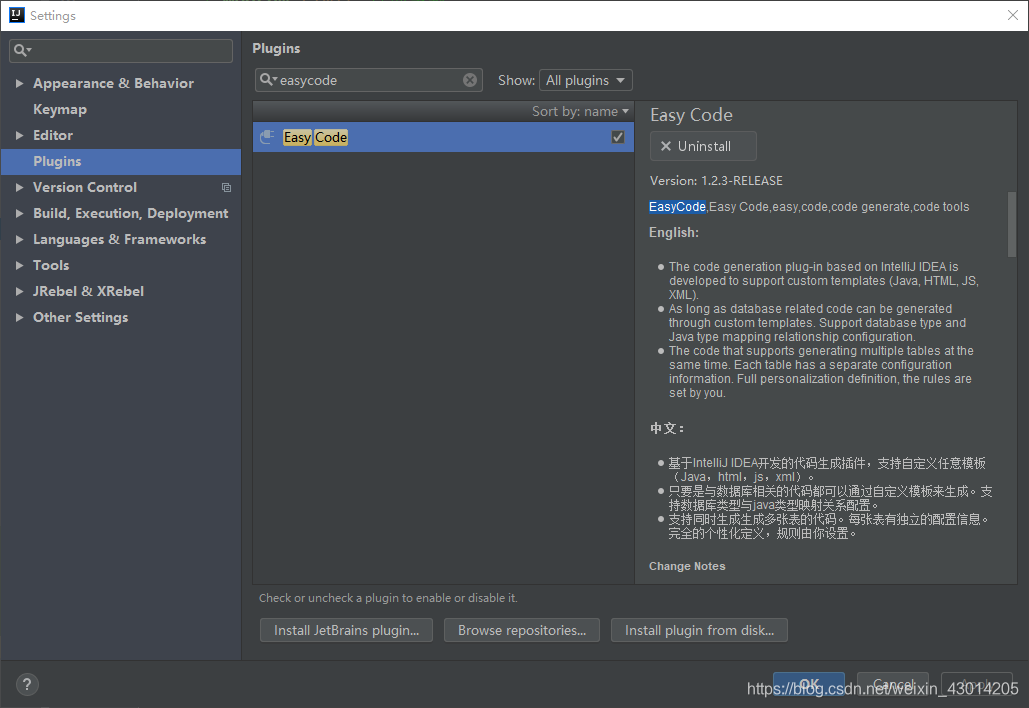
Task: Click the Cancel button
Action: click(892, 684)
